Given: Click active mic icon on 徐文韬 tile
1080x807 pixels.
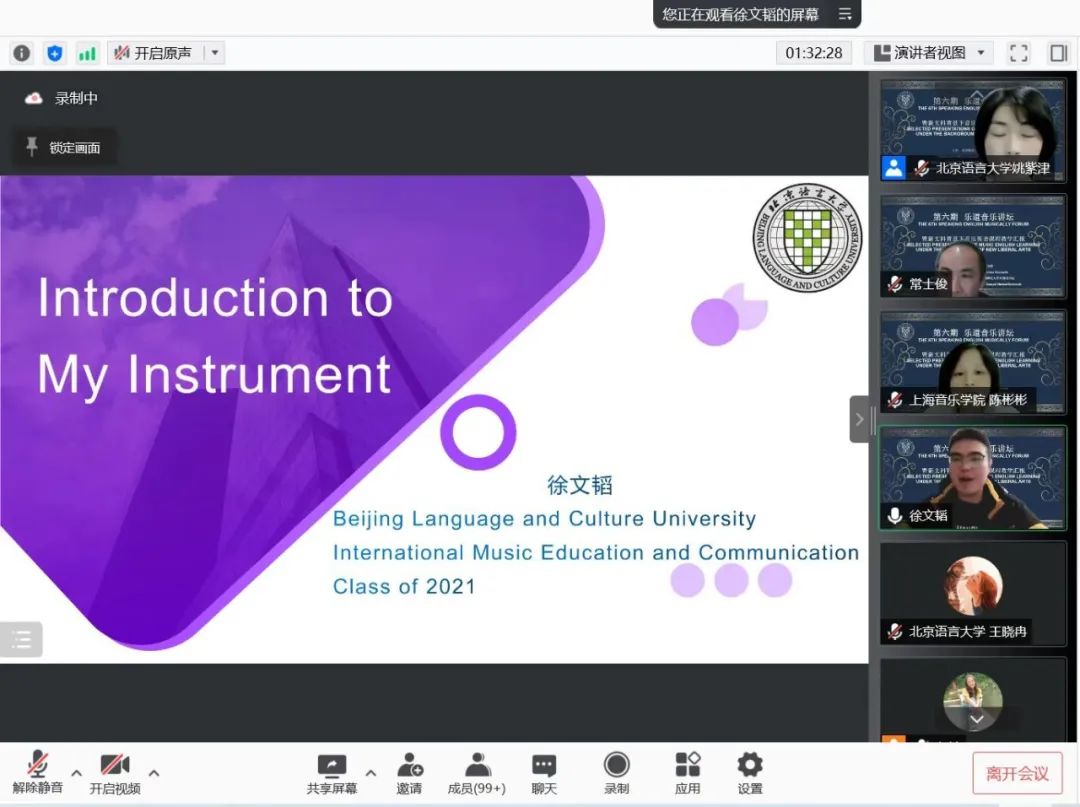Looking at the screenshot, I should point(895,515).
